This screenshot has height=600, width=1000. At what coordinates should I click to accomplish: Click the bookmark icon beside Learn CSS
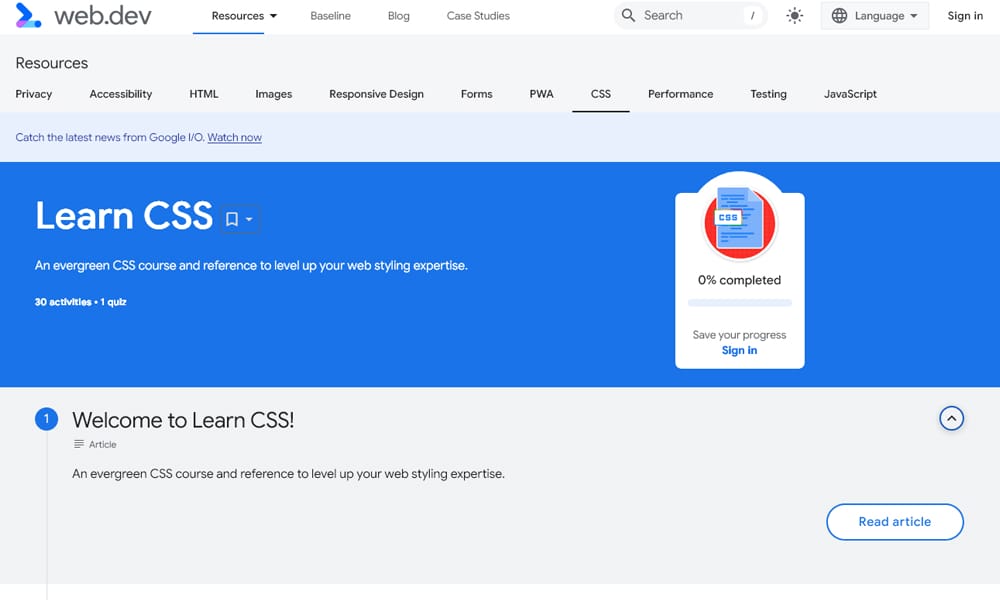point(232,219)
